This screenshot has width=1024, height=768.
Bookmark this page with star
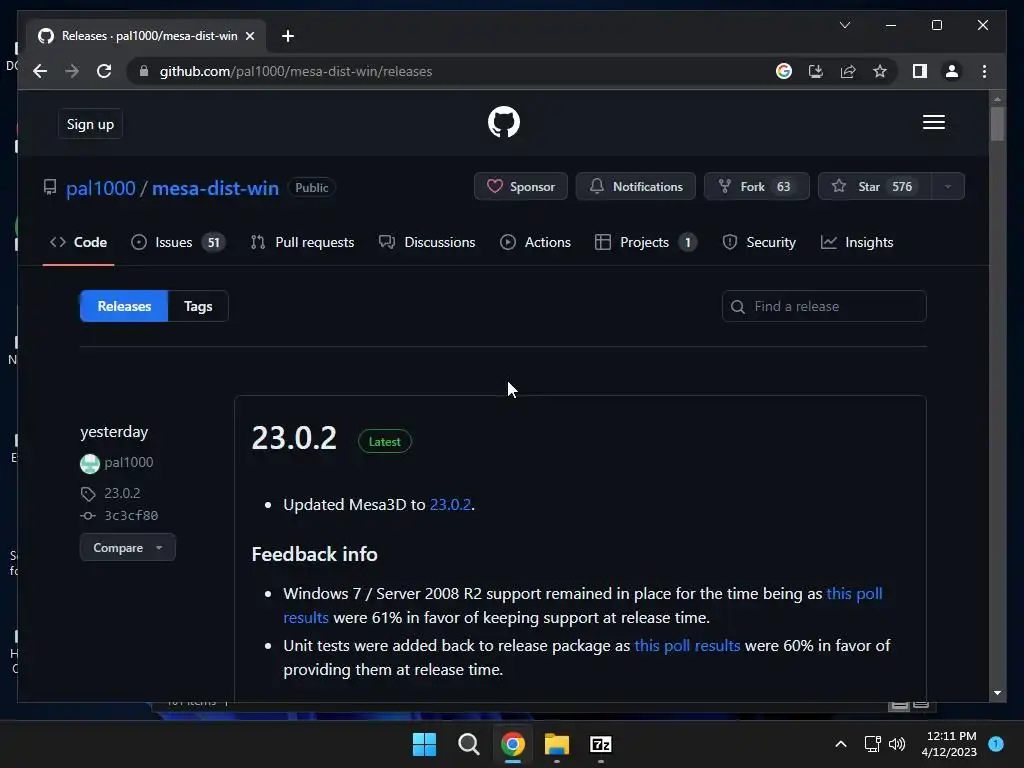pyautogui.click(x=880, y=71)
